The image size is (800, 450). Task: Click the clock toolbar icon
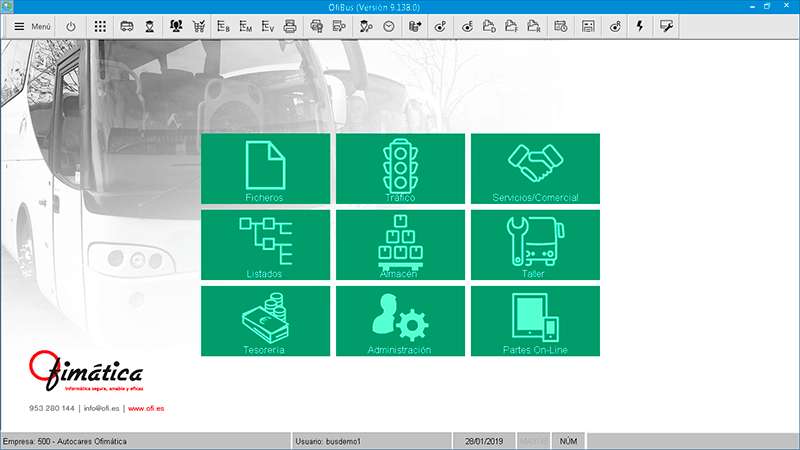point(388,27)
